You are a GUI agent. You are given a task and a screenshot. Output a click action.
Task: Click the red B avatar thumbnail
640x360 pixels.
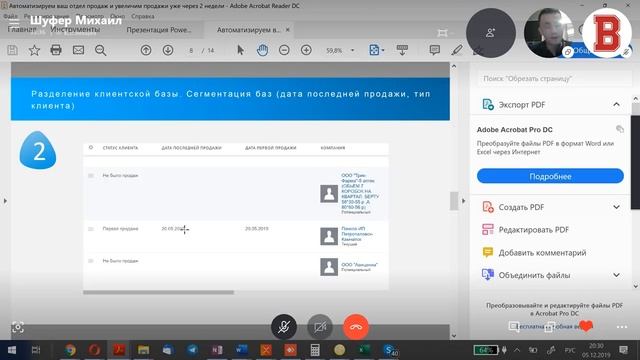(x=607, y=33)
